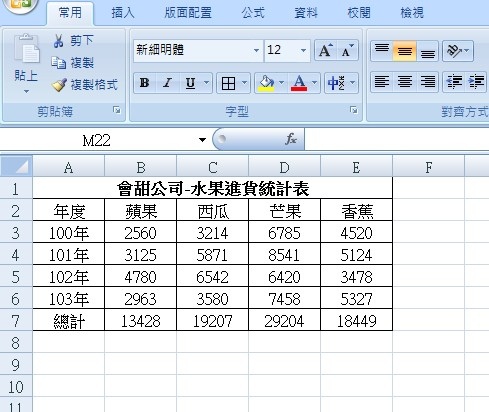Click the text orientation icon
This screenshot has width=489, height=412.
pyautogui.click(x=454, y=51)
